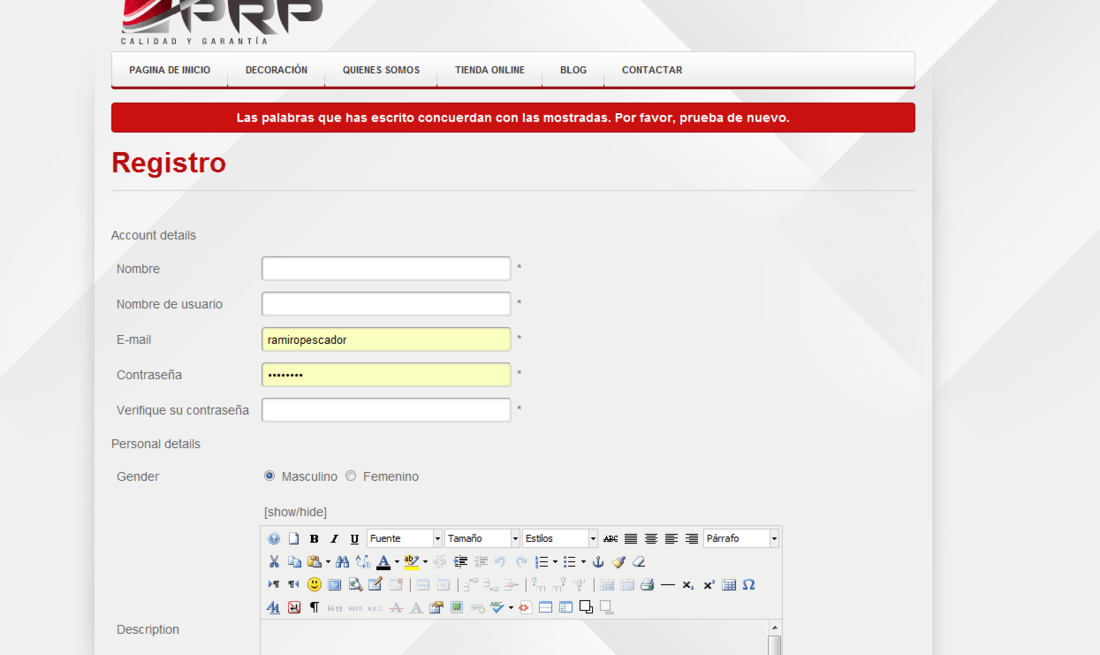Viewport: 1100px width, 655px height.
Task: Open the text color picker arrow
Action: click(x=396, y=562)
